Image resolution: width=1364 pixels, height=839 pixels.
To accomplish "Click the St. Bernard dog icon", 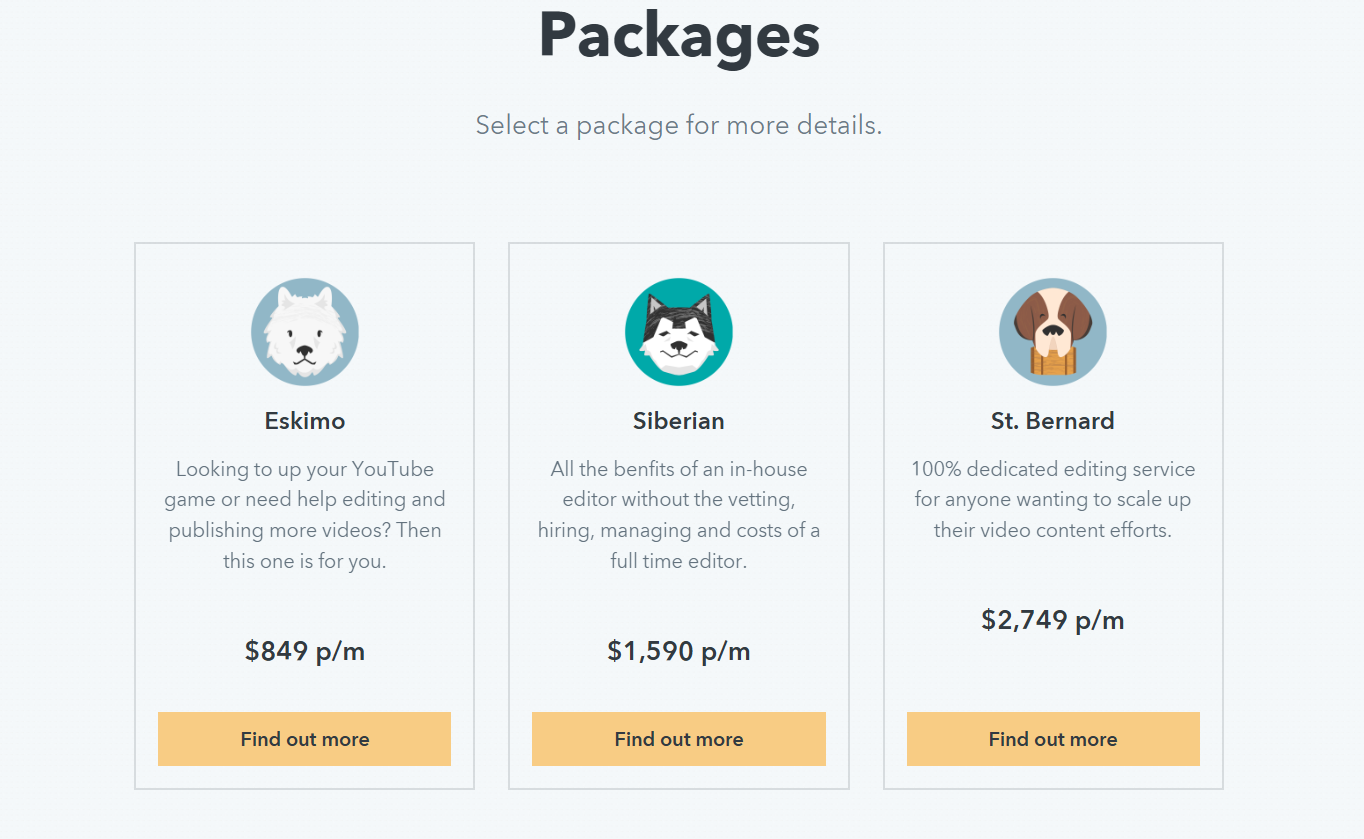I will point(1053,332).
